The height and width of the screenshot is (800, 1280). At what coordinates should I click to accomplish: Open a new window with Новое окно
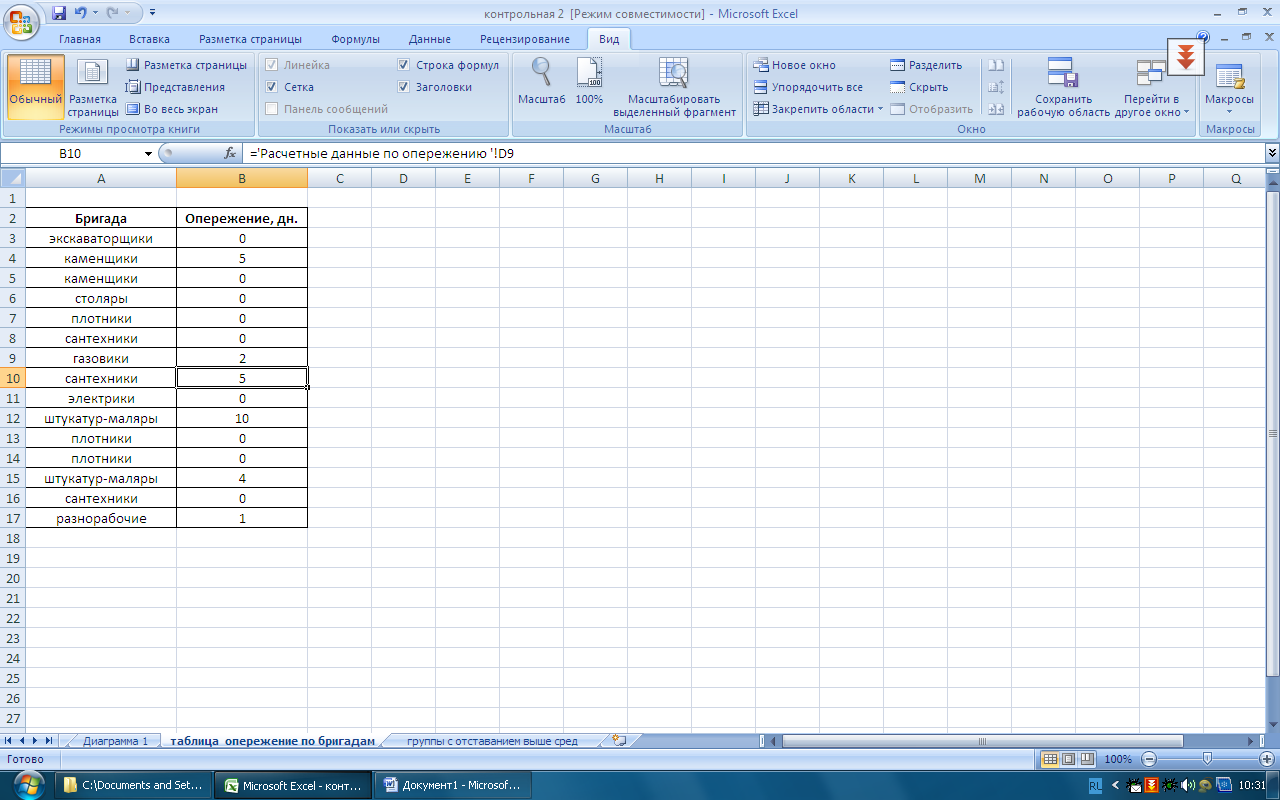point(794,65)
